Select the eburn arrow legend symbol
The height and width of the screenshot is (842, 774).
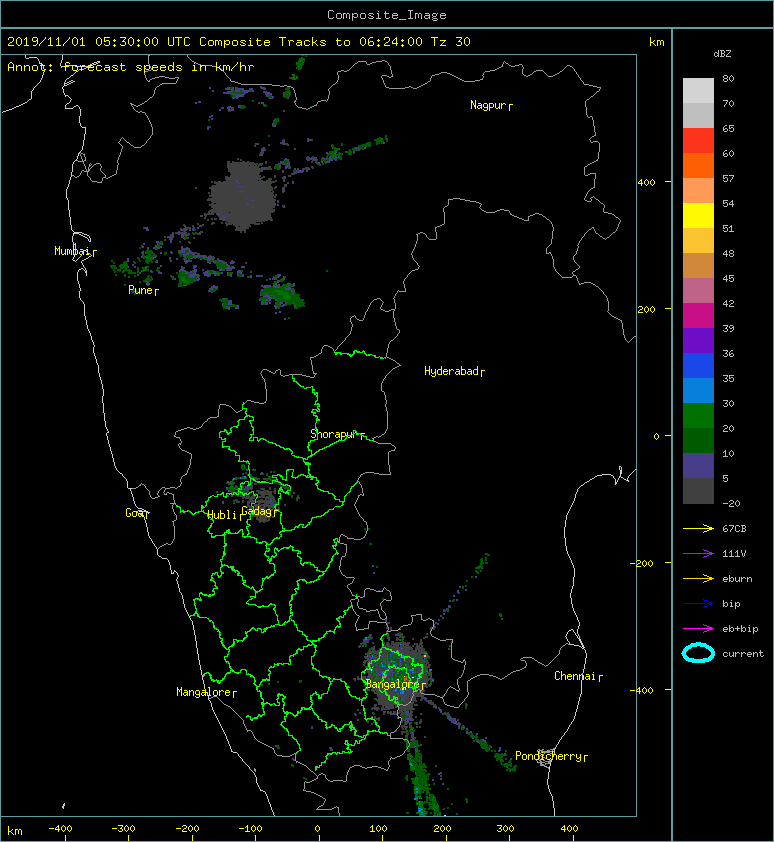tap(698, 579)
